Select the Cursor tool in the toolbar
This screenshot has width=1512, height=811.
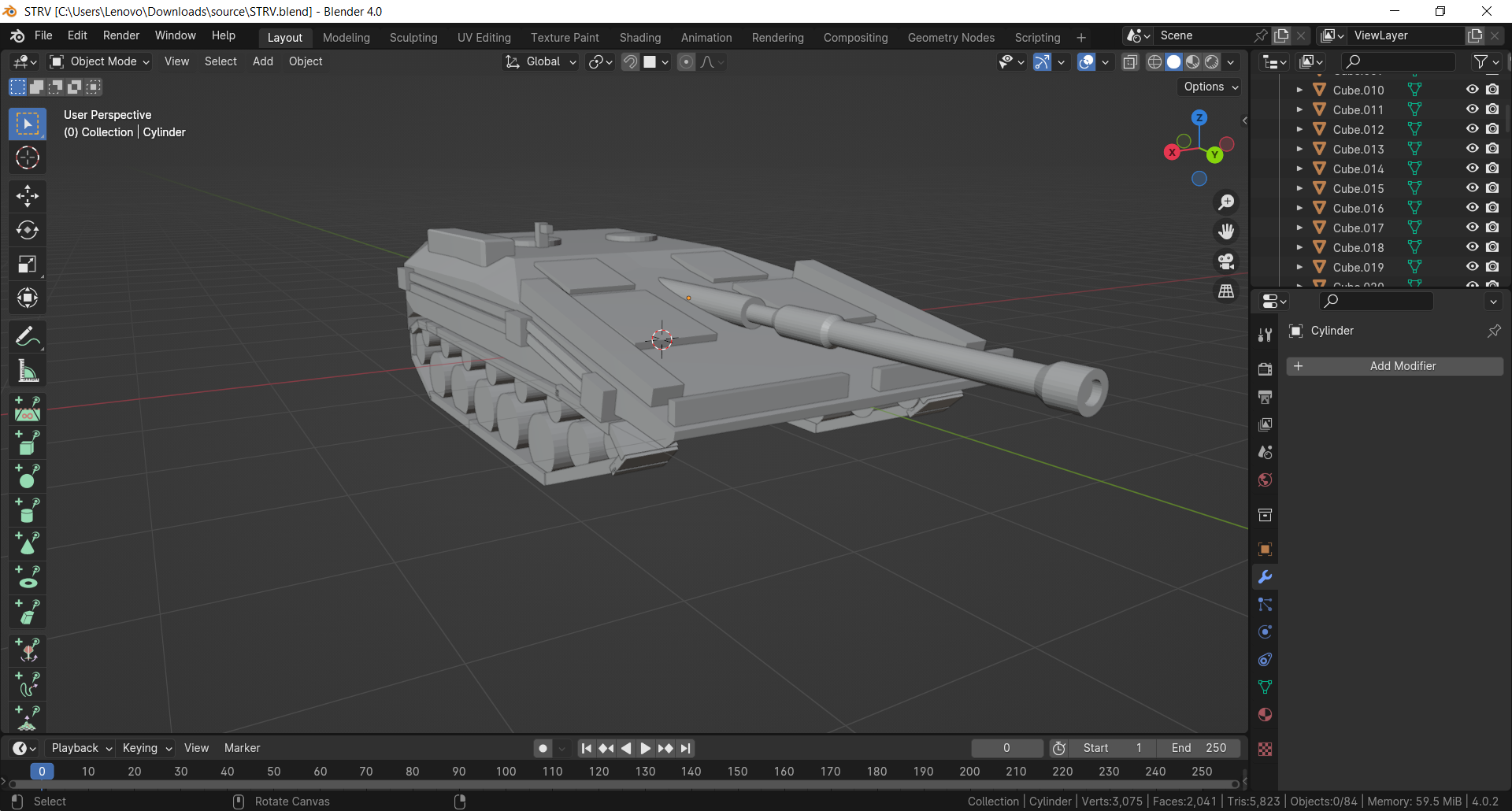coord(28,158)
